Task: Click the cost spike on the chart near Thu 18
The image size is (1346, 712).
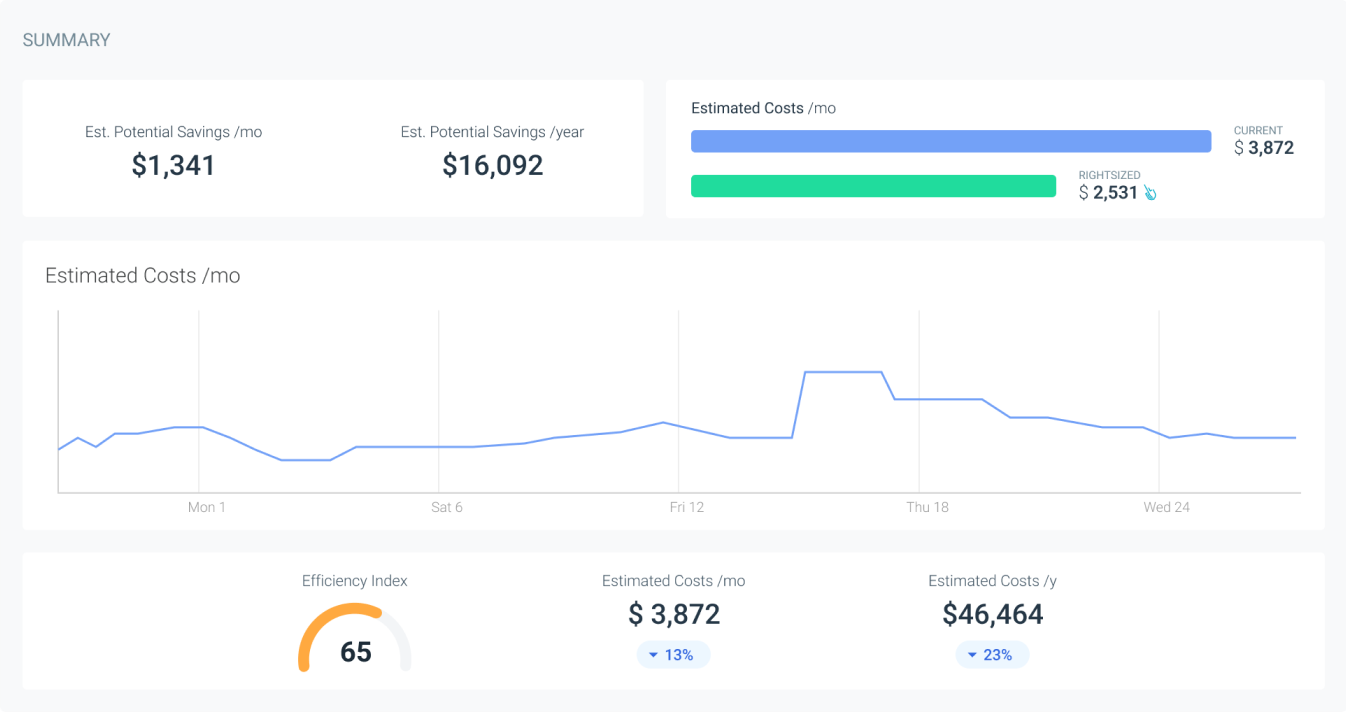Action: 843,372
